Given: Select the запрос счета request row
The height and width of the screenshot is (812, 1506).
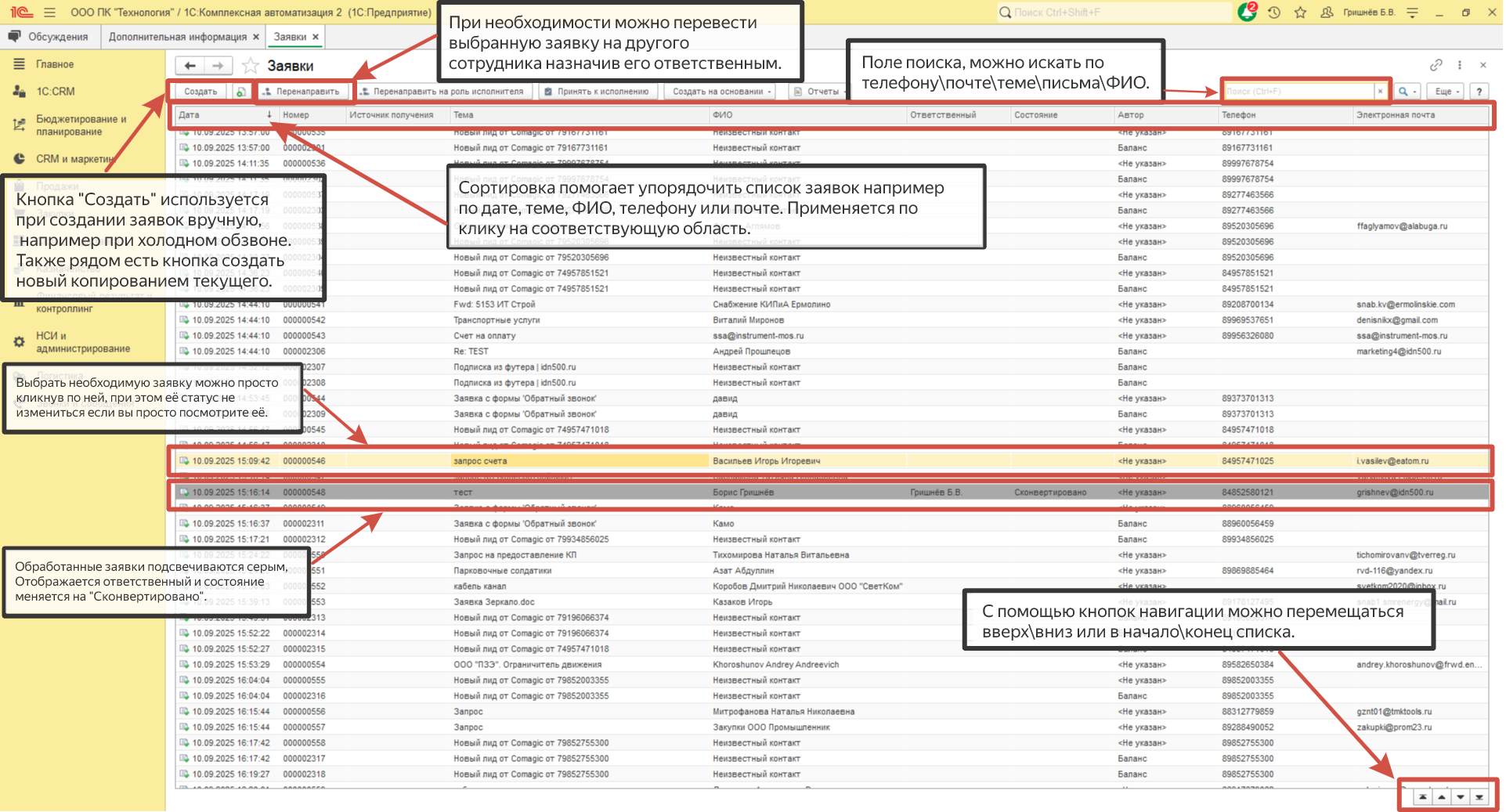Looking at the screenshot, I should coord(580,461).
